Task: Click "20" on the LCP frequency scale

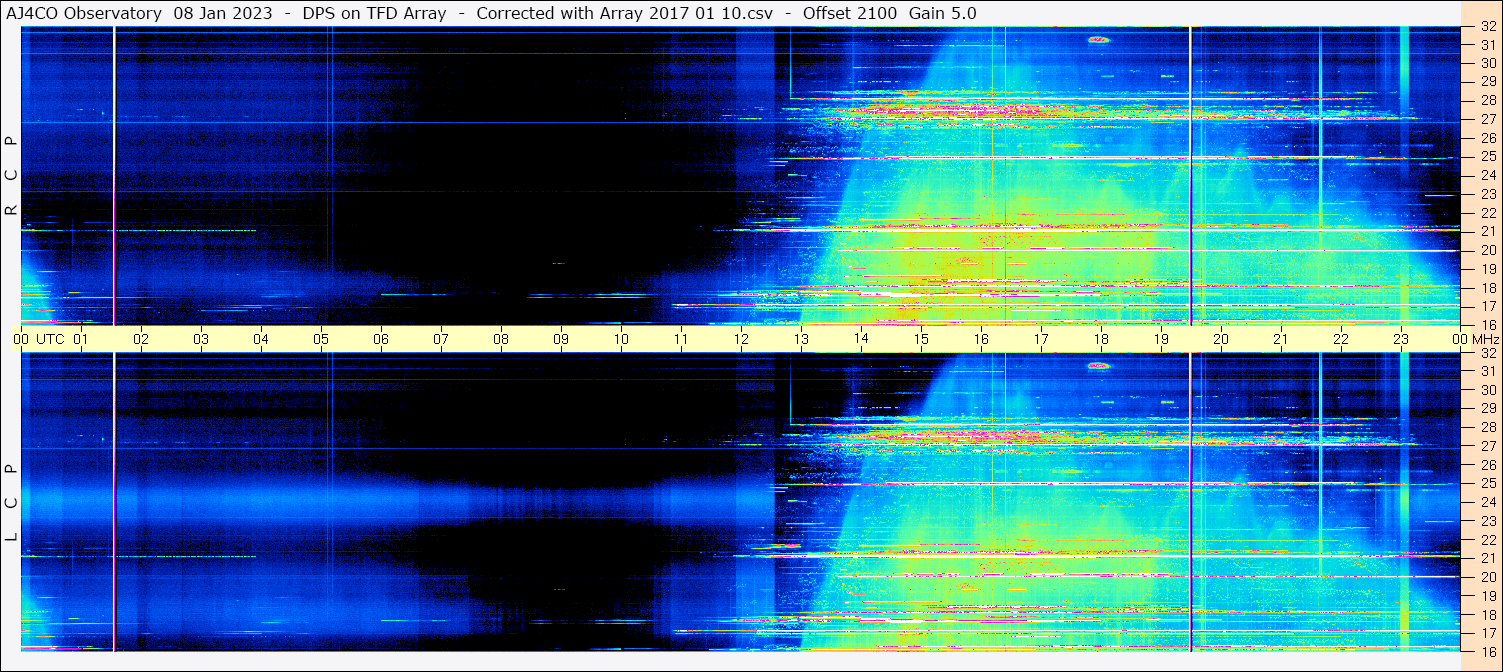Action: [x=1487, y=577]
